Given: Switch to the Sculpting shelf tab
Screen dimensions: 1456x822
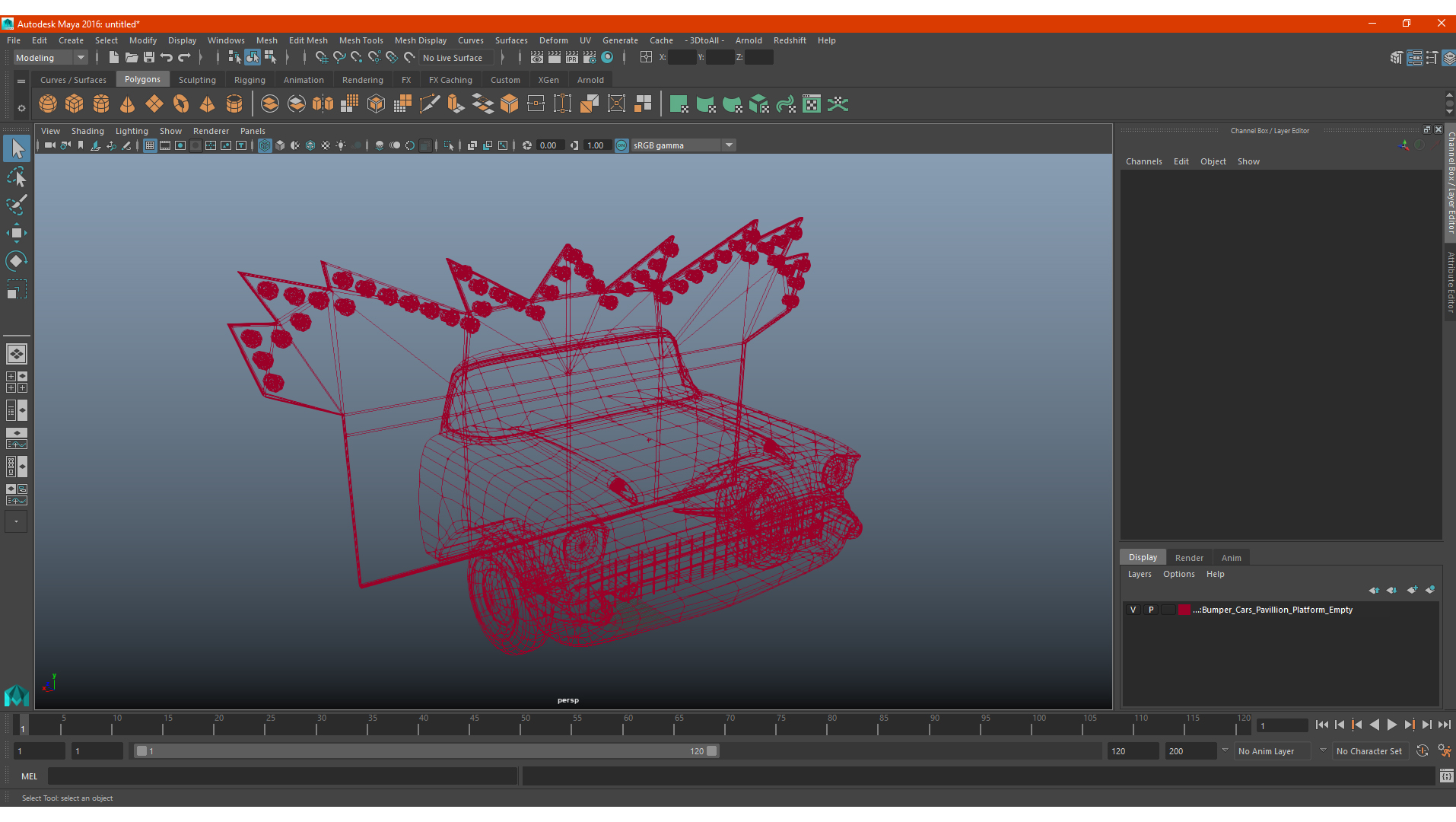Looking at the screenshot, I should [x=197, y=80].
